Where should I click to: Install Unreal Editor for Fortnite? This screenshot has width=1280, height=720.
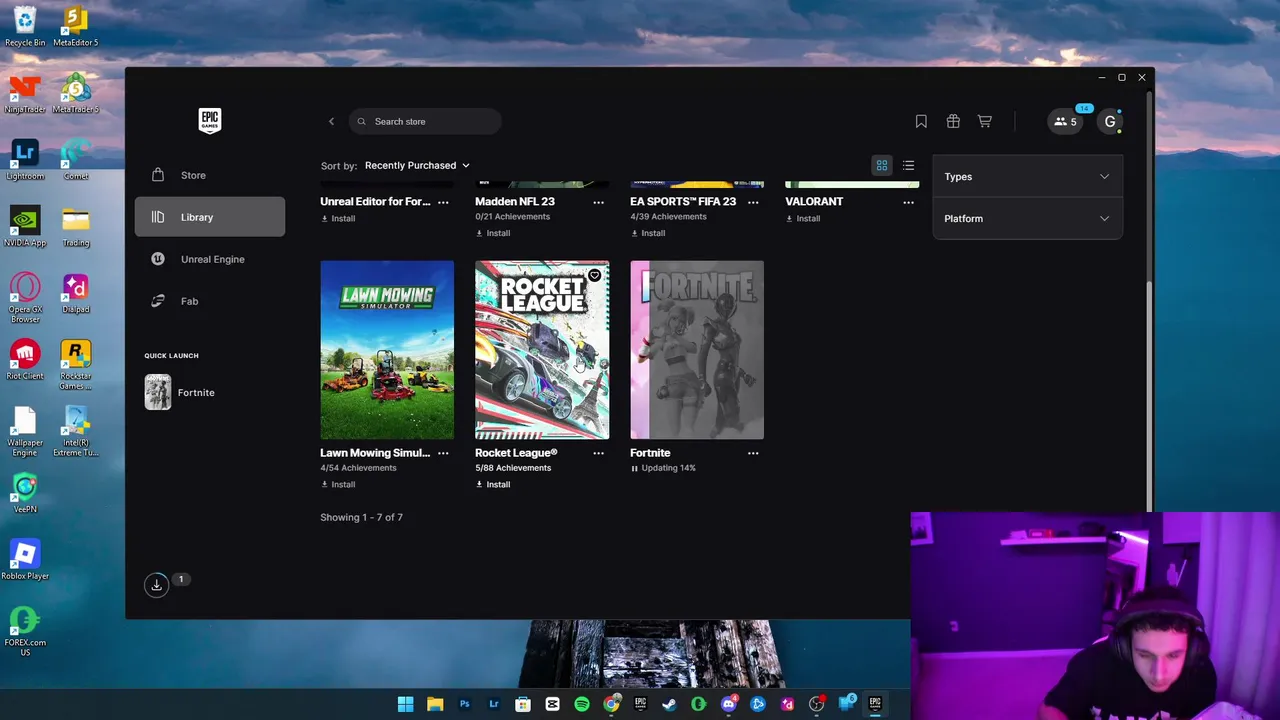click(x=338, y=218)
